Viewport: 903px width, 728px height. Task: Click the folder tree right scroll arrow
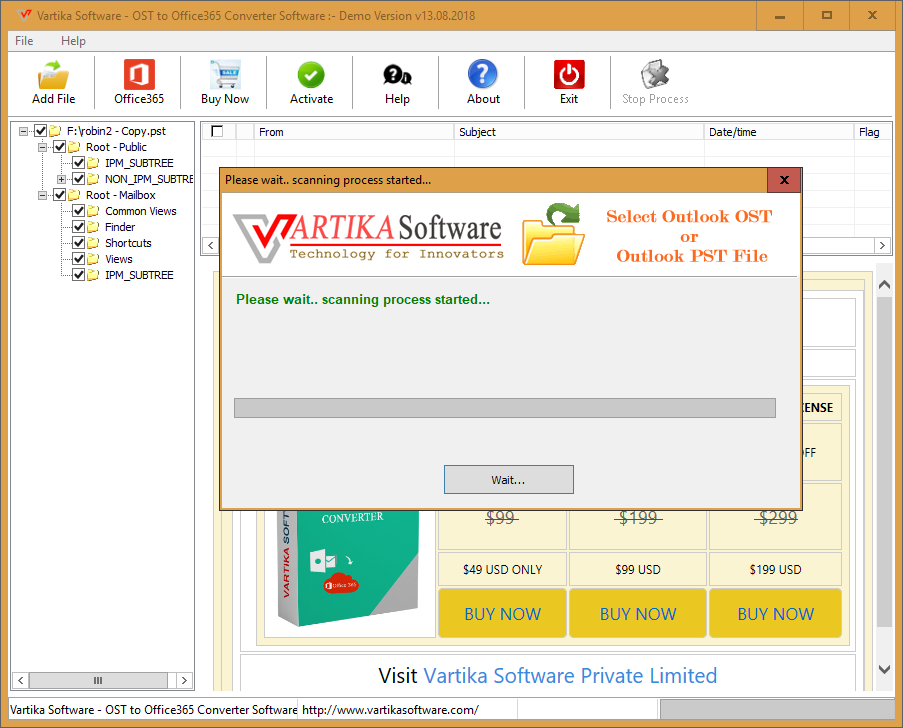tap(184, 680)
